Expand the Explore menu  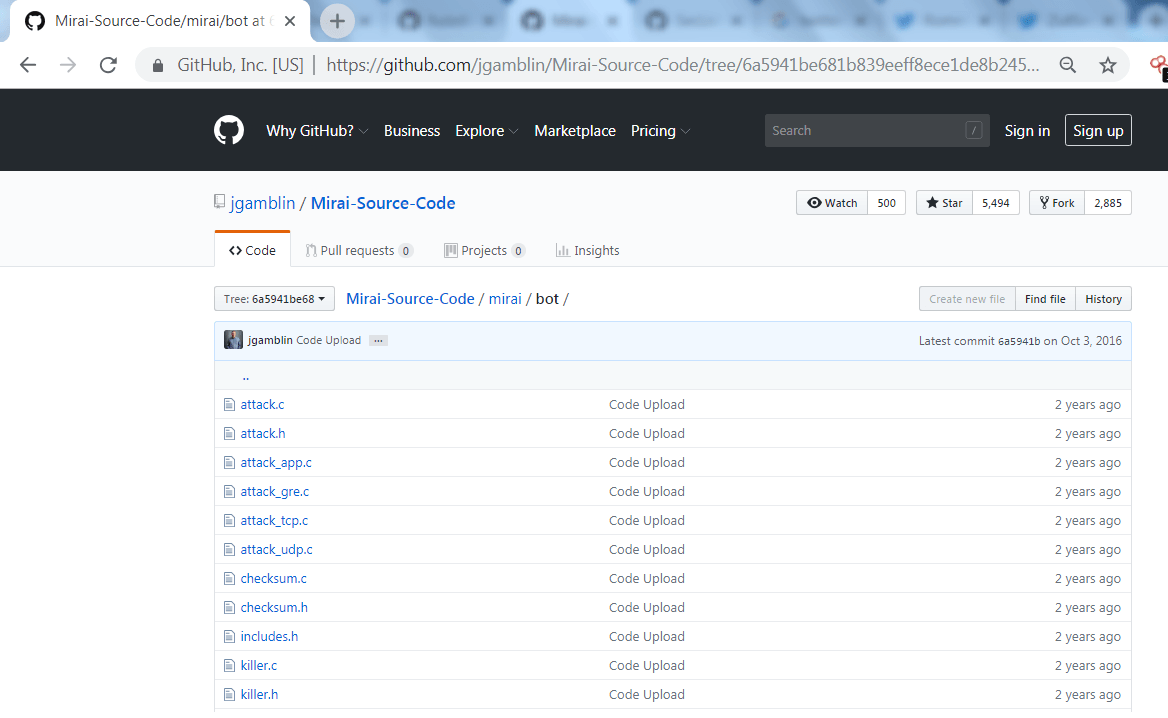coord(486,131)
